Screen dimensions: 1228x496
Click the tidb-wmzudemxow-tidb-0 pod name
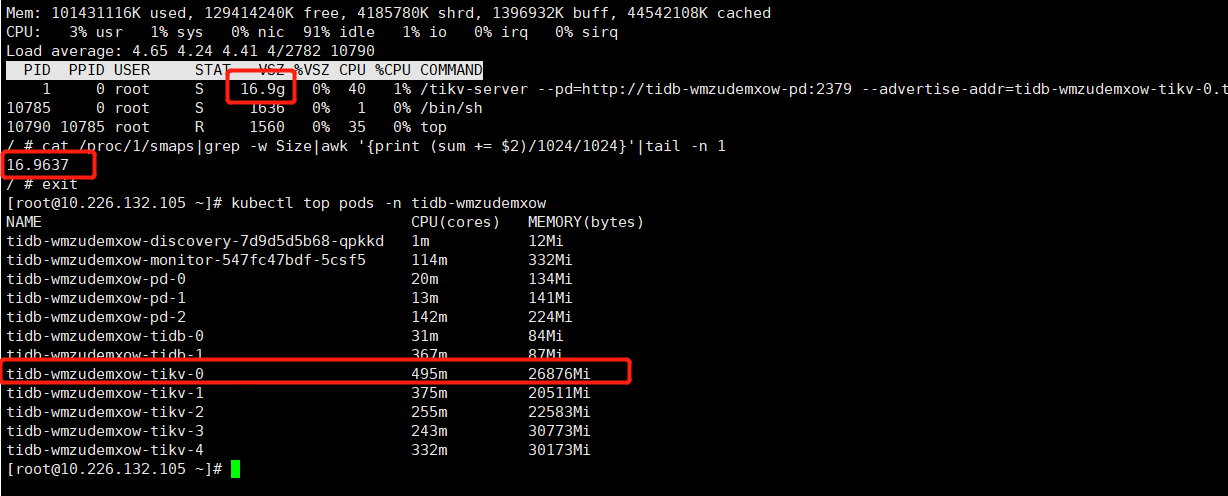coord(105,336)
